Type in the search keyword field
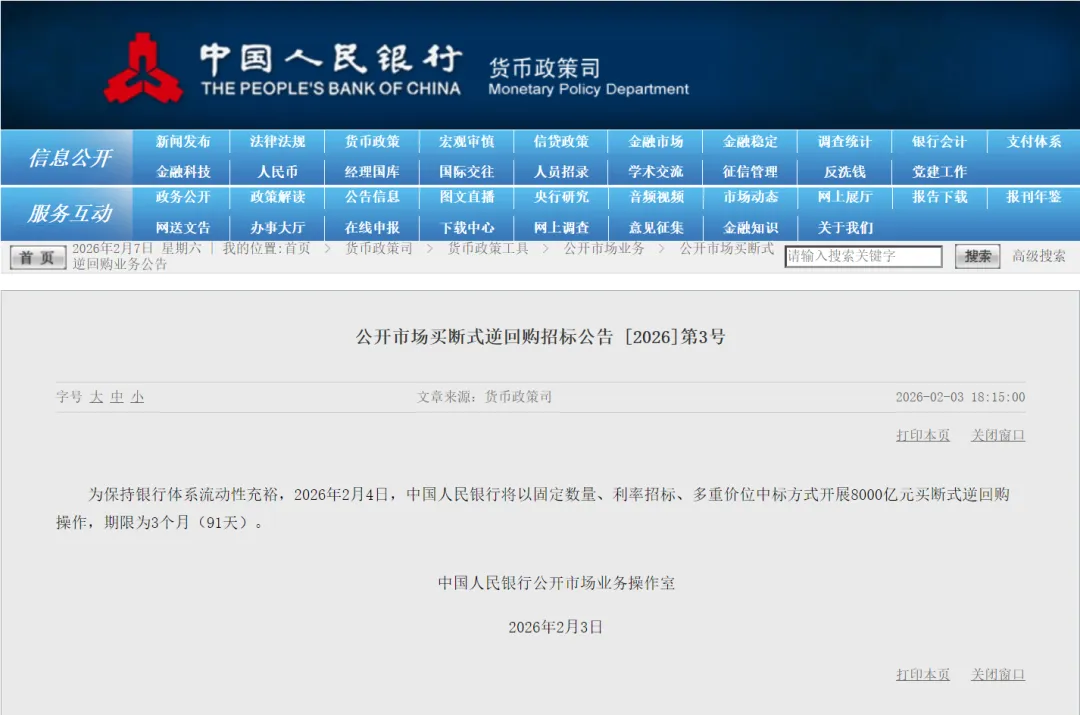 tap(863, 257)
